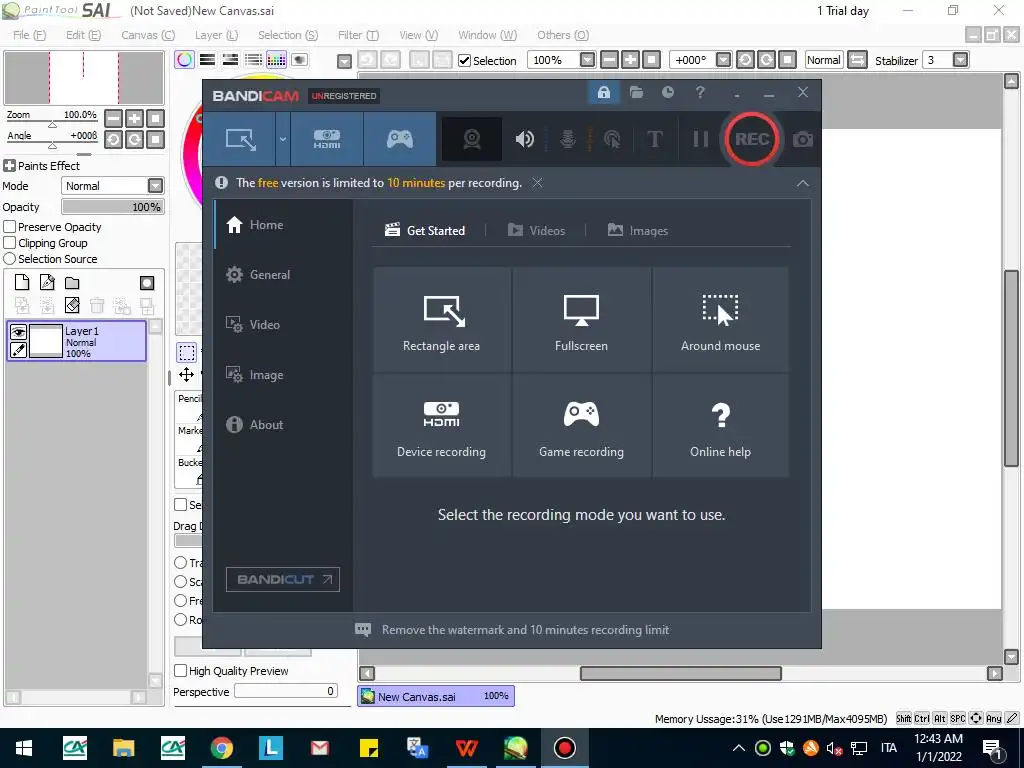Create new layer in SAI layer panel
1024x768 pixels.
[22, 282]
